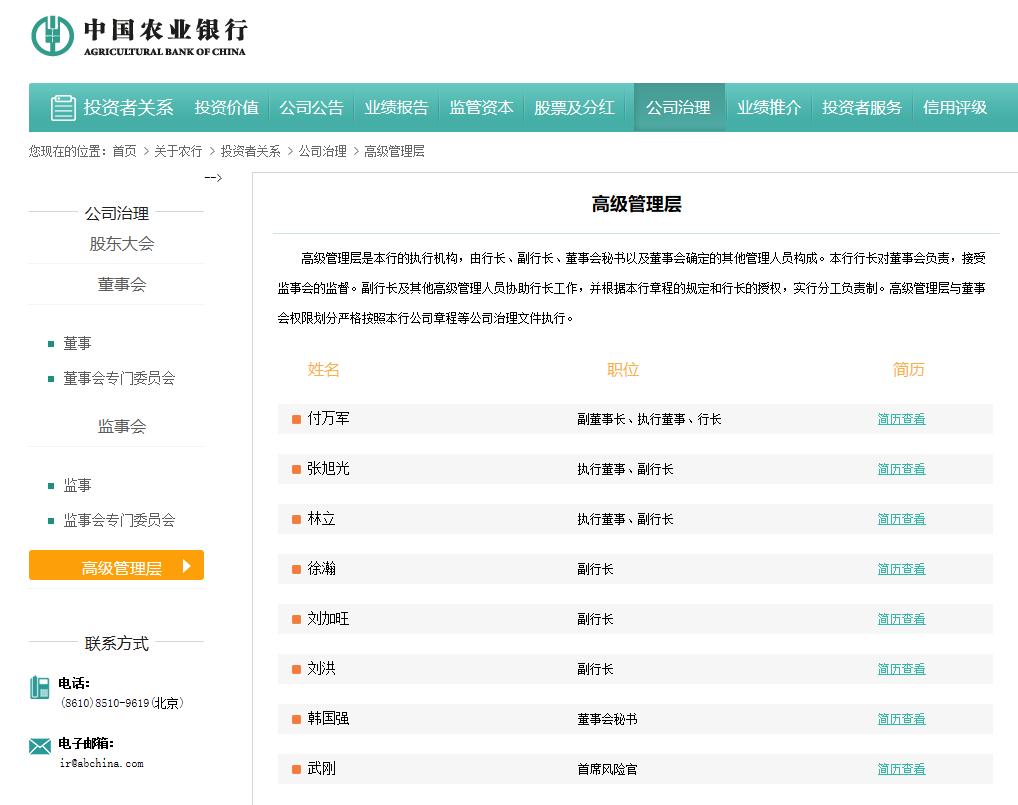Open the 公司治理 navigation tab

pos(679,107)
